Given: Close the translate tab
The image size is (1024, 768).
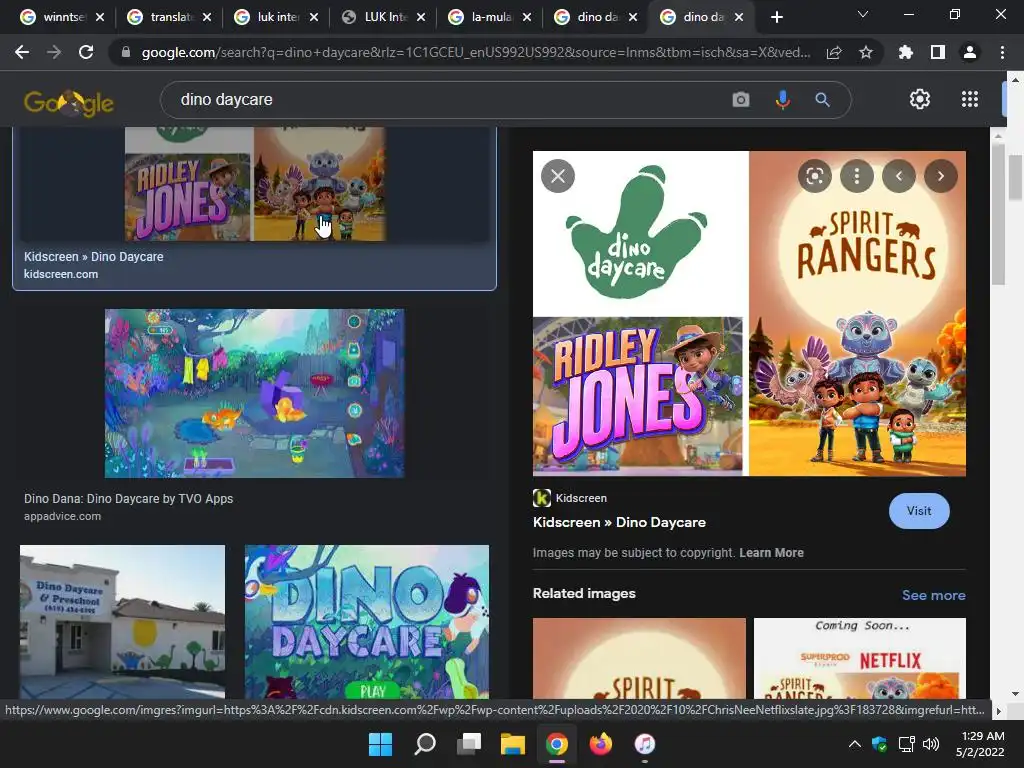Looking at the screenshot, I should tap(207, 17).
